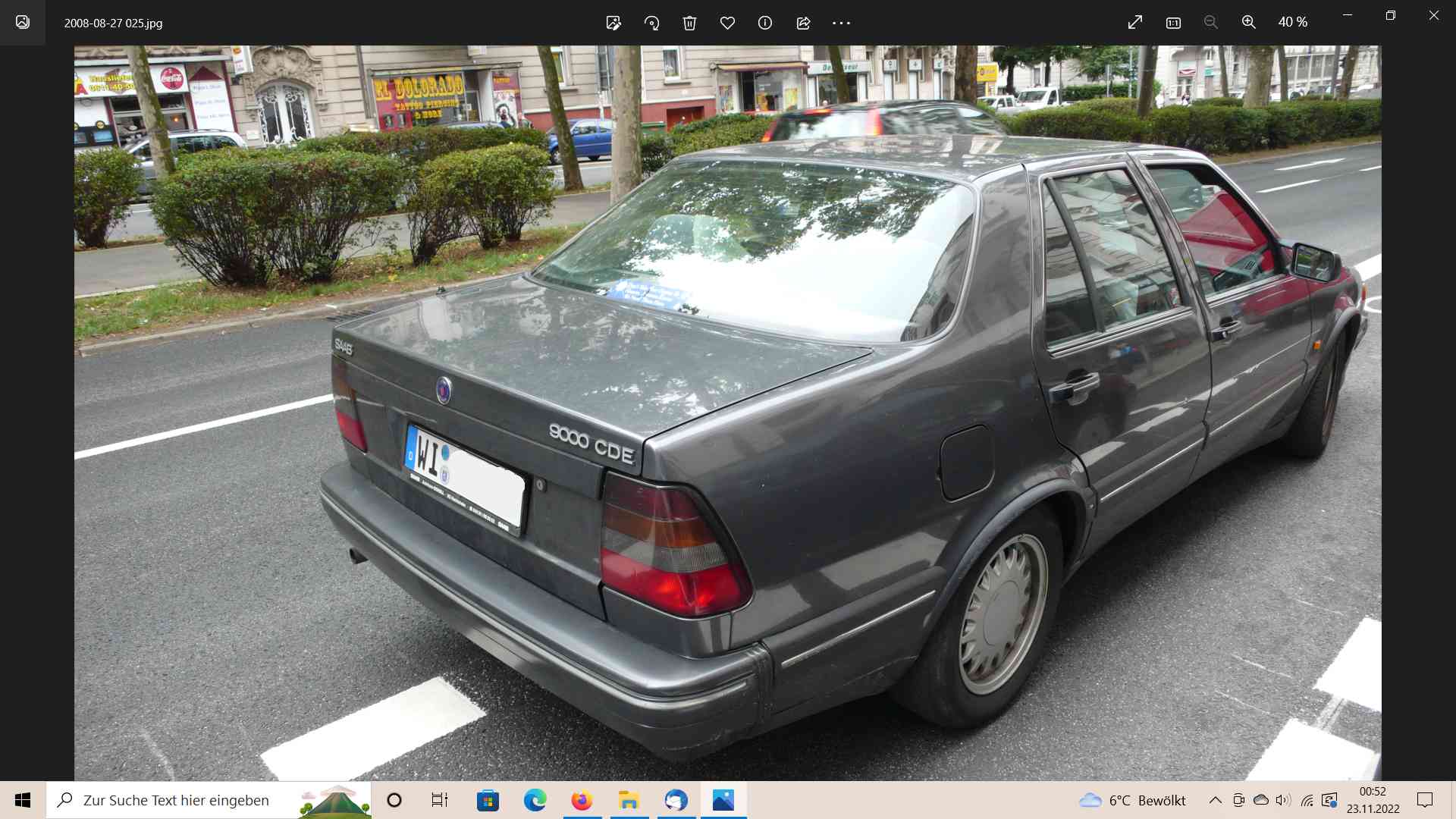The image size is (1456, 819).
Task: Open Thunderbird from taskbar
Action: 676,800
